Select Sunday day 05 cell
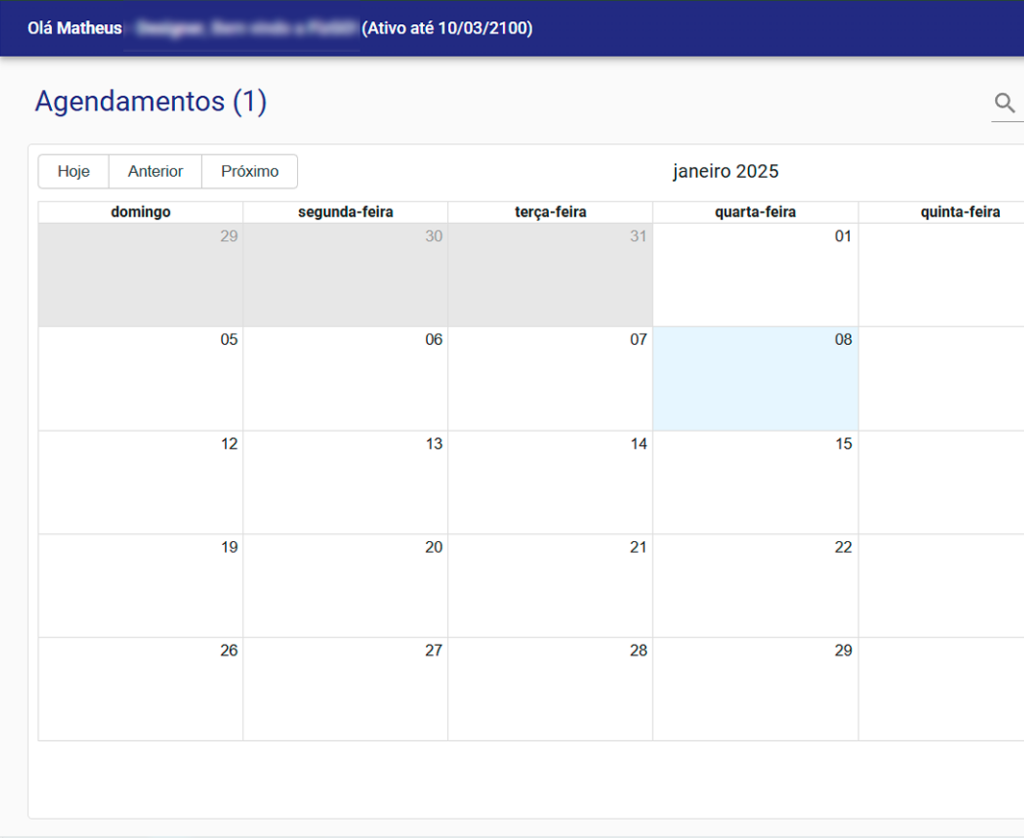Screen dimensions: 1024x838 coord(140,379)
